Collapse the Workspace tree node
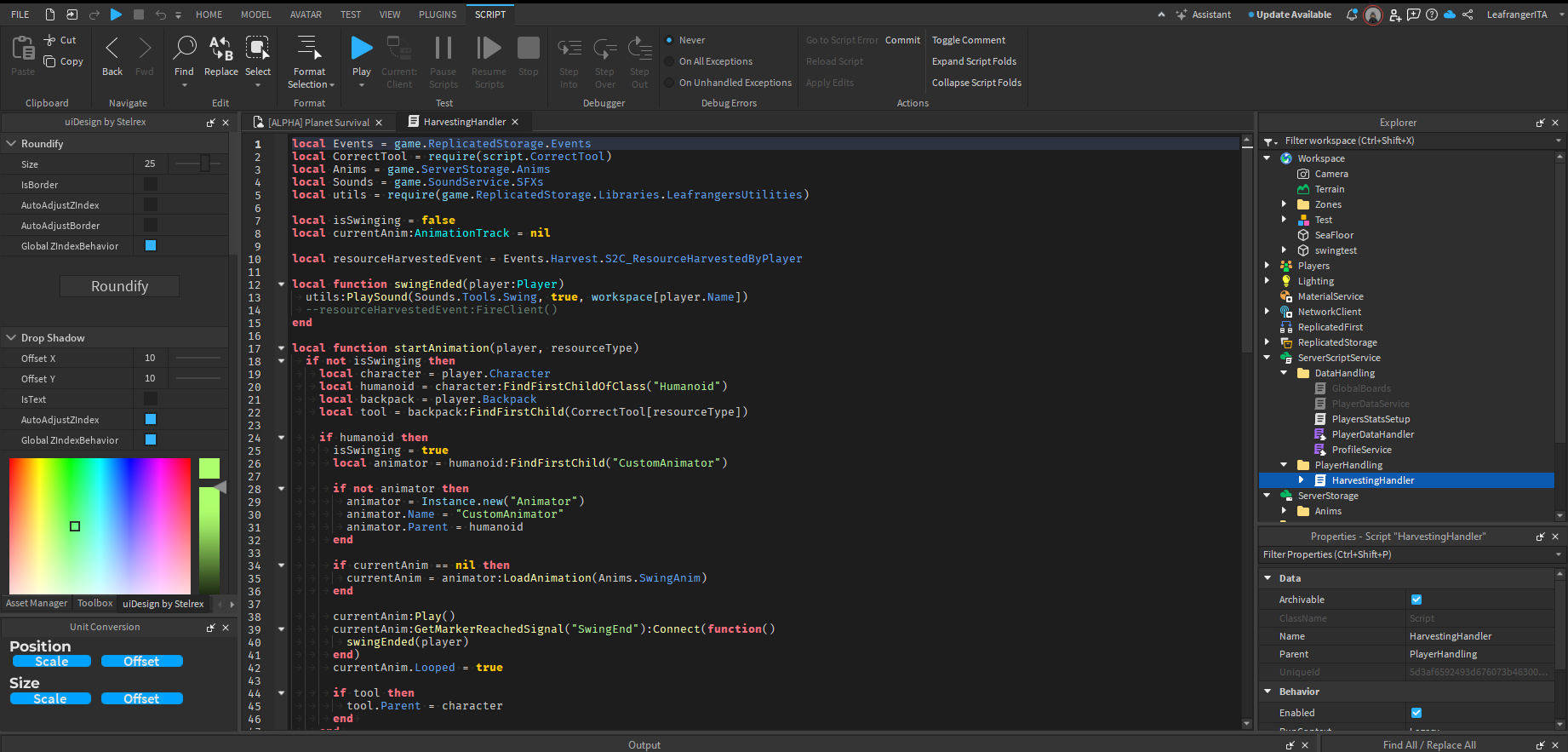The width and height of the screenshot is (1568, 752). click(1267, 158)
